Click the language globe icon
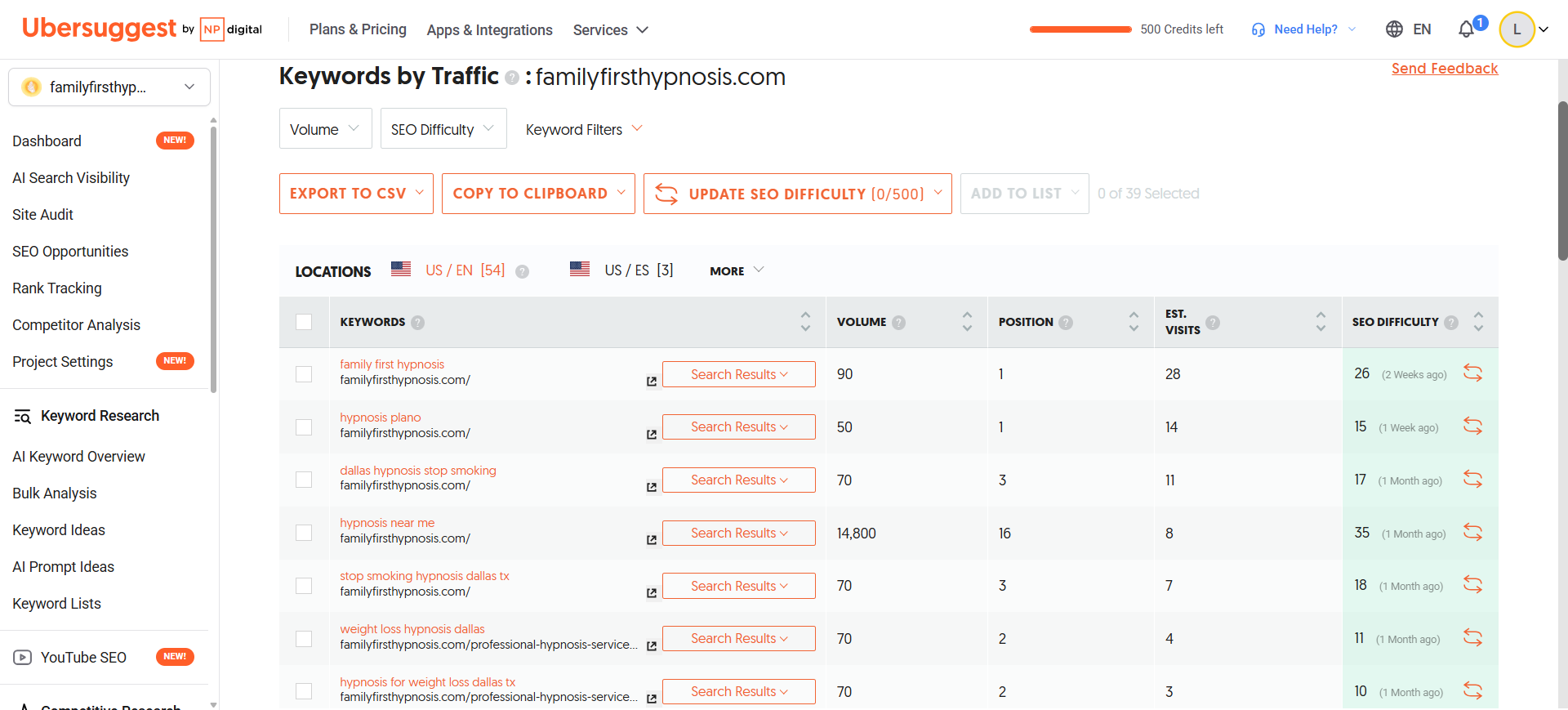Screen dimensions: 1568x710 (x=1394, y=29)
